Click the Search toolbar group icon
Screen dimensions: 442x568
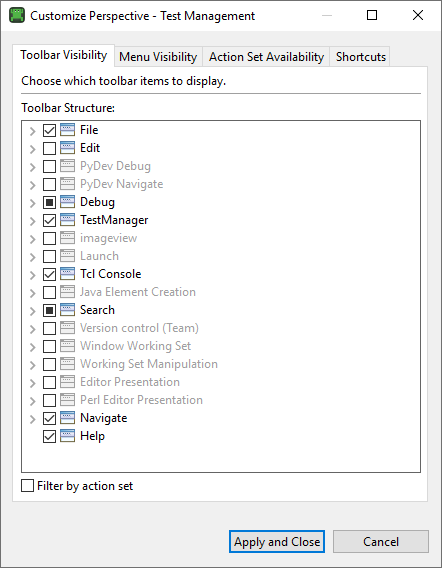point(67,310)
